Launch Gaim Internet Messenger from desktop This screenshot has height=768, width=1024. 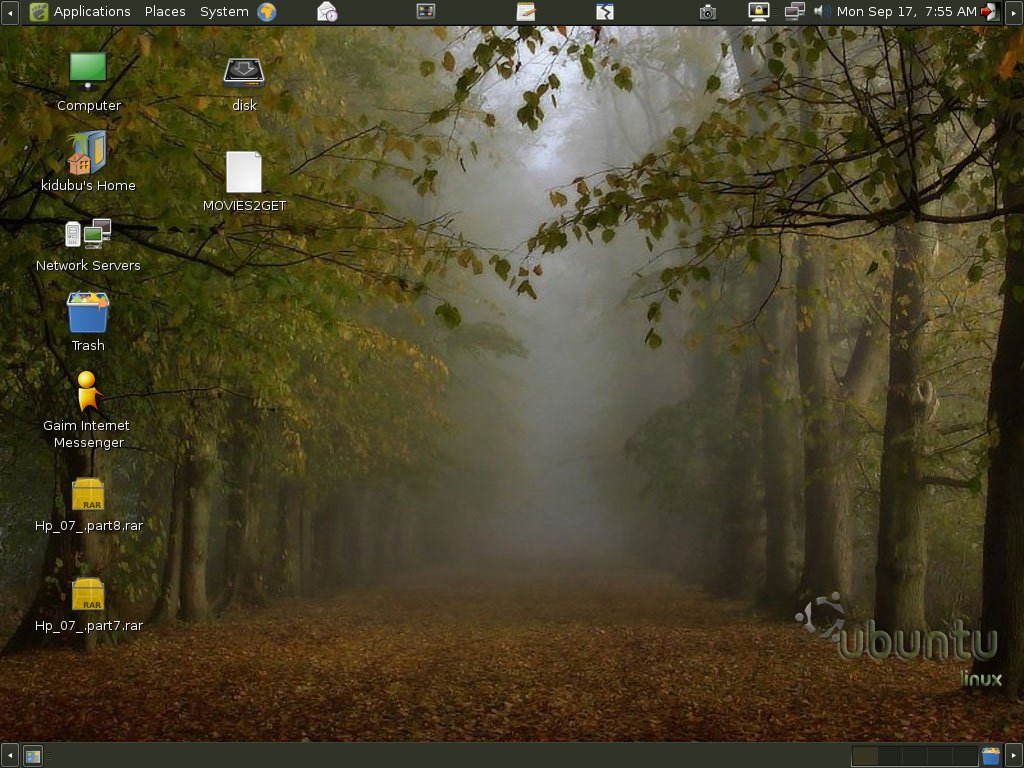click(88, 391)
